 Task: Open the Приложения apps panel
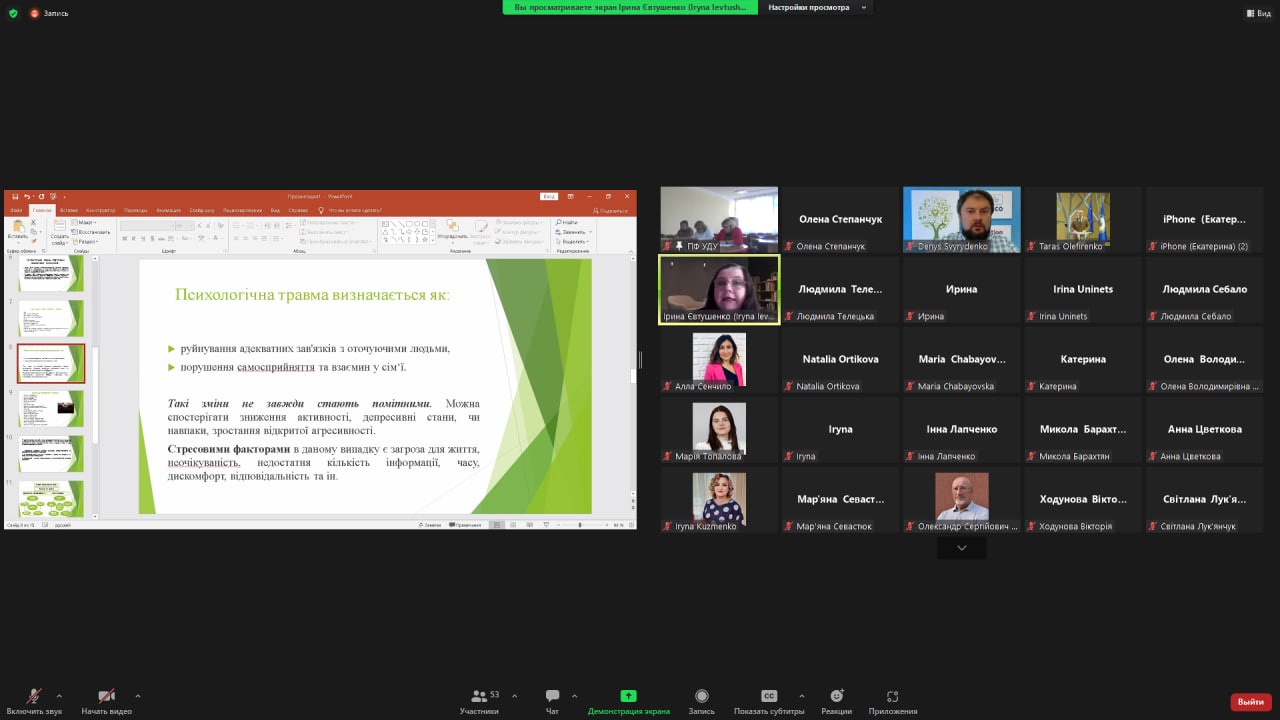click(892, 701)
